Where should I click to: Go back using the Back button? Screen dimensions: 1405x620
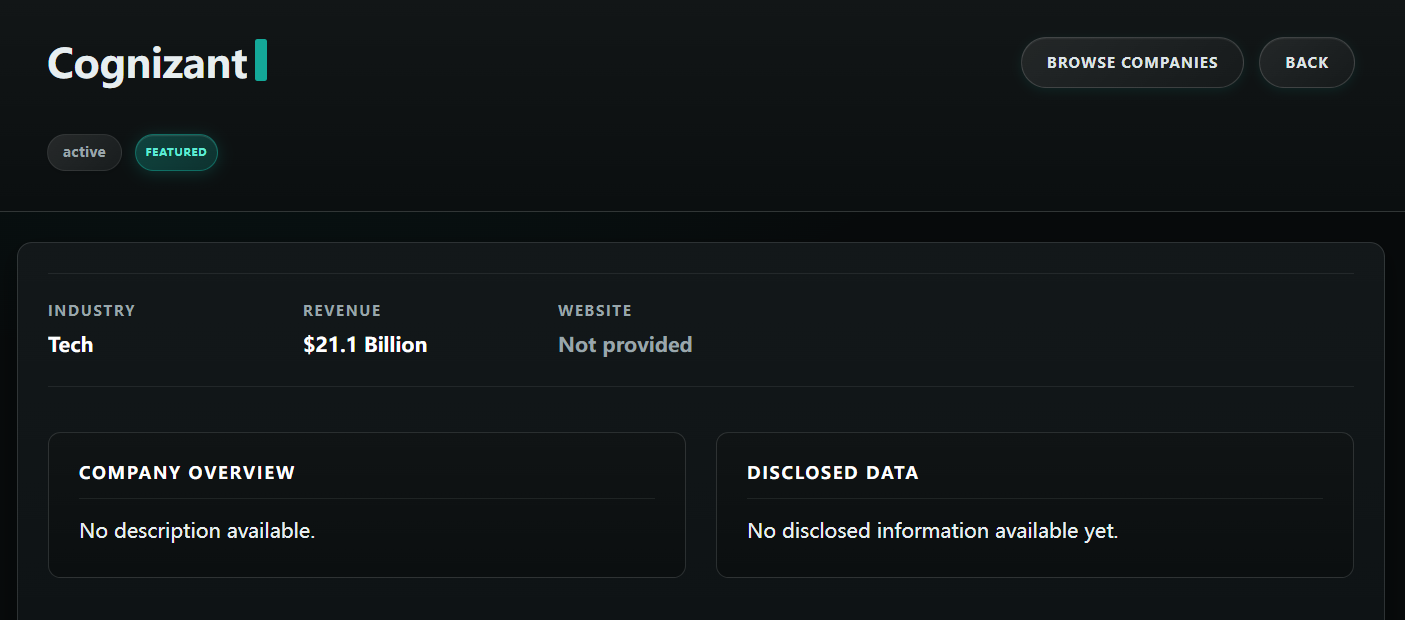pyautogui.click(x=1306, y=63)
